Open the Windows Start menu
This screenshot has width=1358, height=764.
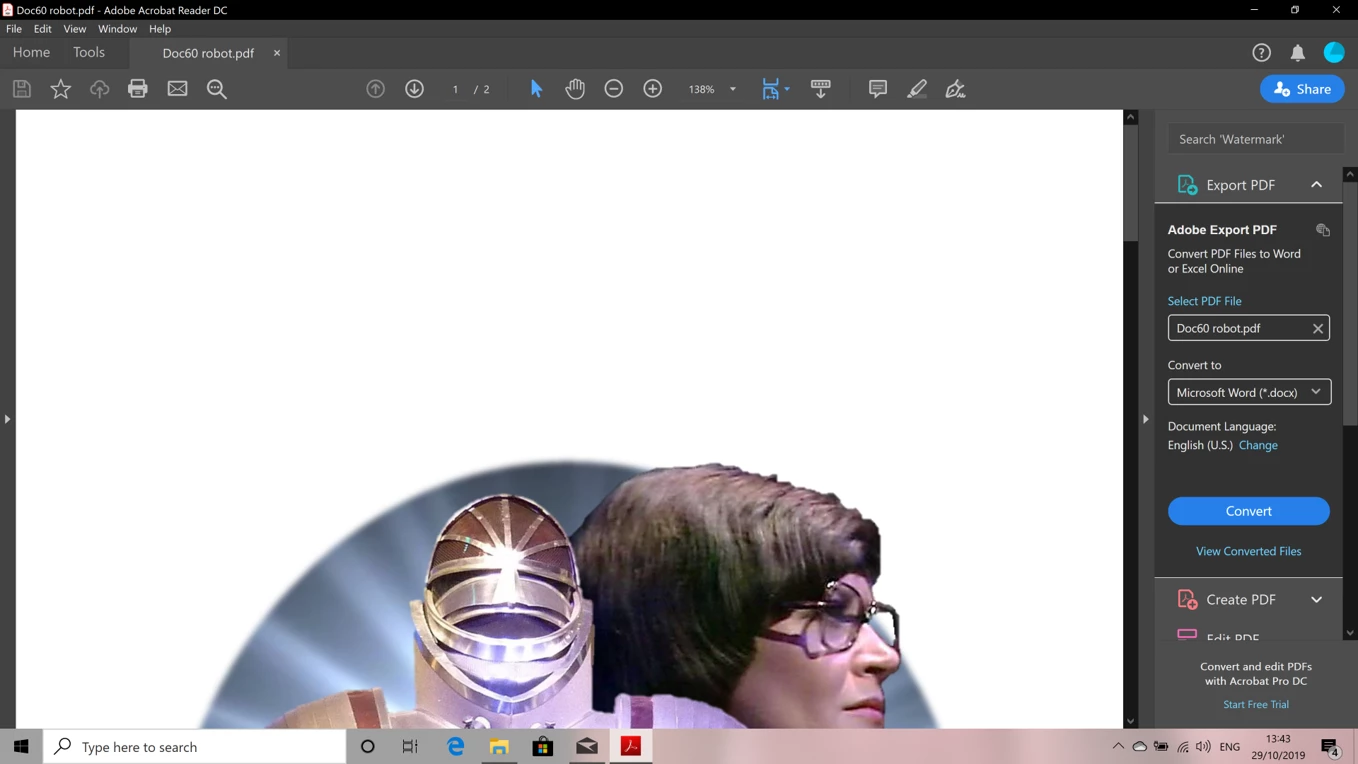21,746
